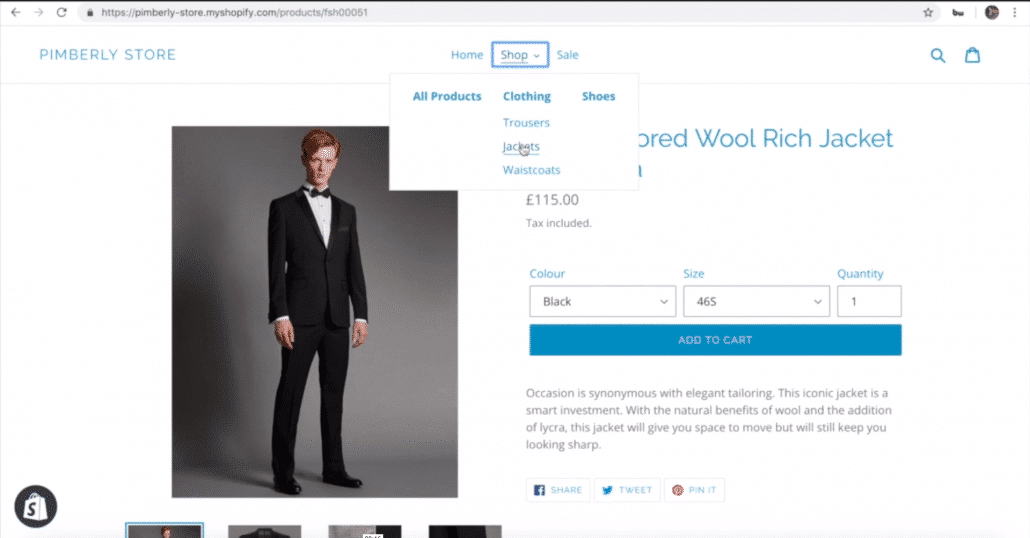Focus the Quantity input field
This screenshot has width=1030, height=538.
tap(869, 302)
